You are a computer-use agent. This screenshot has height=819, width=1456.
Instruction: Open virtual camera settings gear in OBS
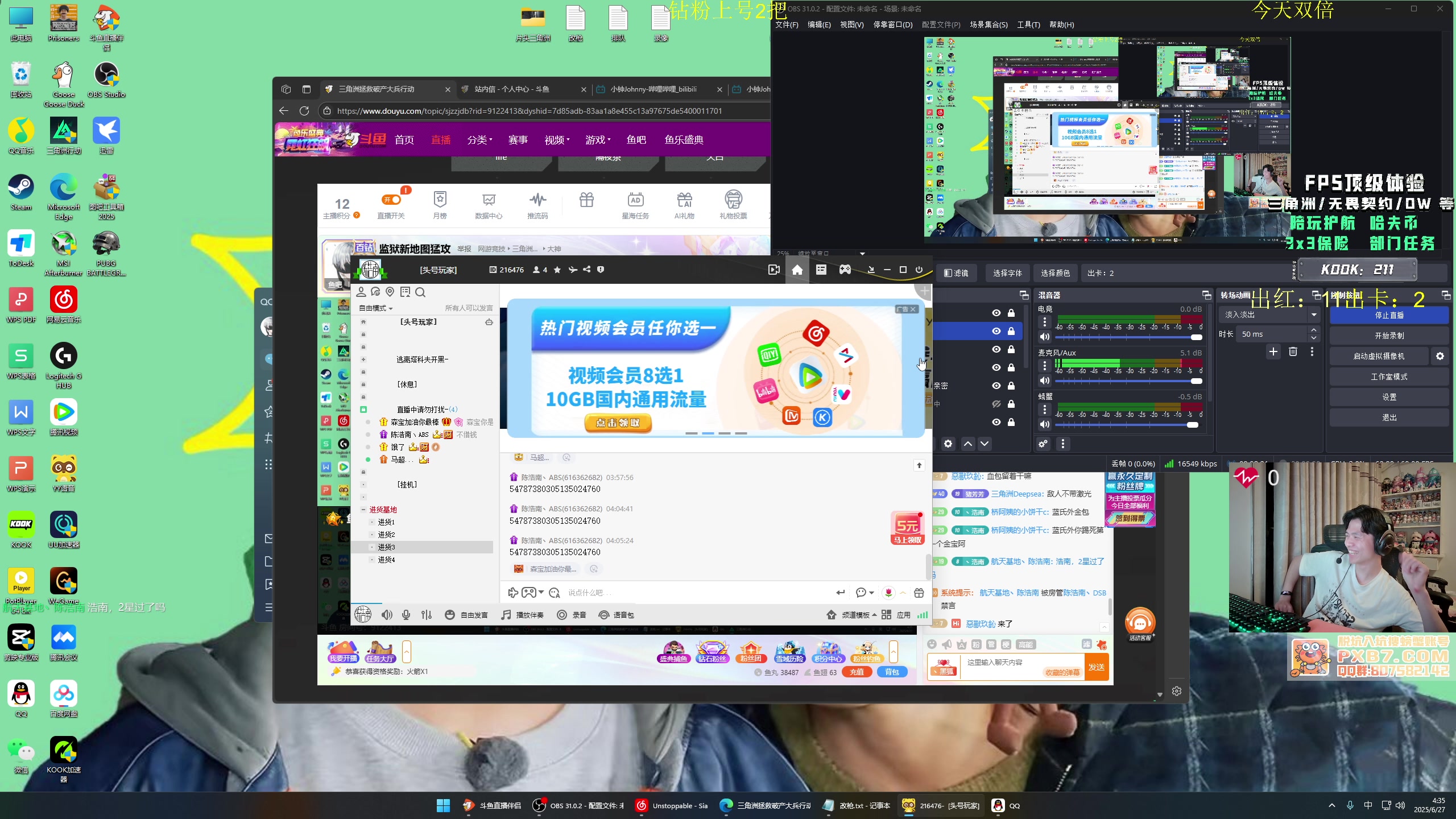1440,356
